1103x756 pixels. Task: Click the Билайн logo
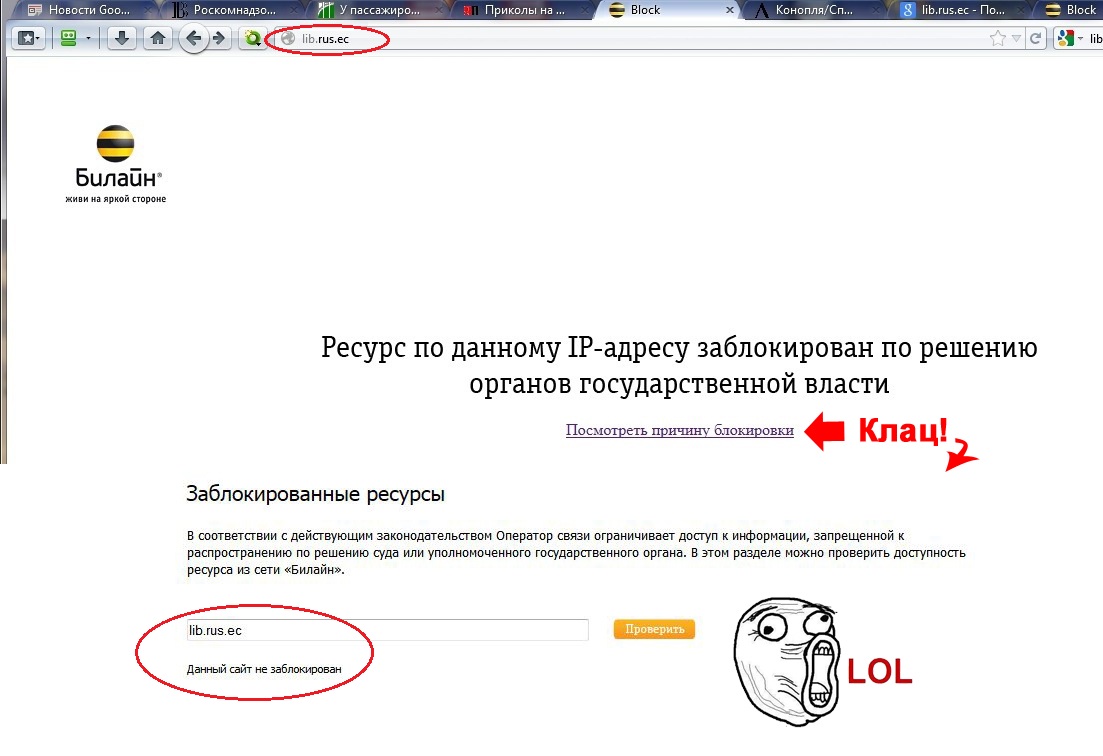tap(115, 165)
